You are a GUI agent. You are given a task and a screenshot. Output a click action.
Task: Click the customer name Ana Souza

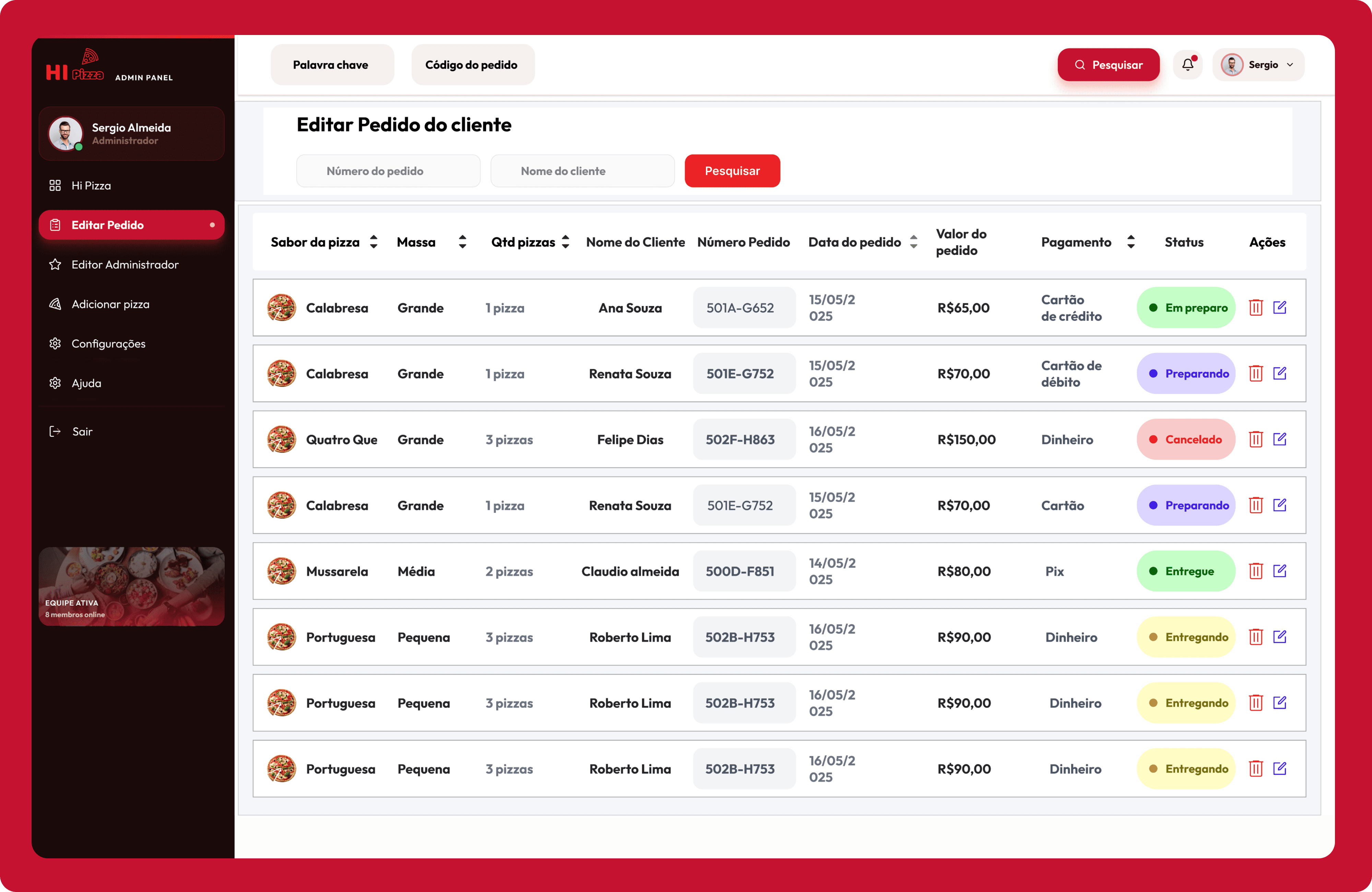[x=630, y=308]
